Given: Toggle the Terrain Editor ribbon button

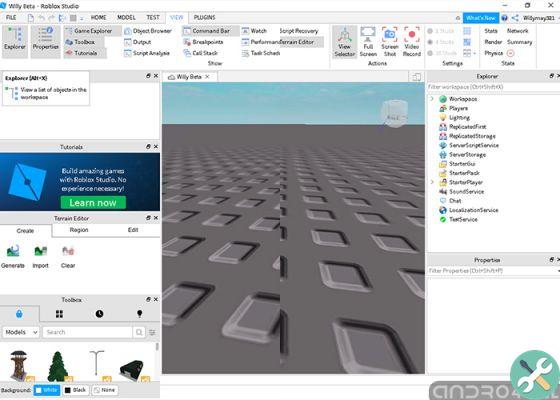Looking at the screenshot, I should [301, 42].
